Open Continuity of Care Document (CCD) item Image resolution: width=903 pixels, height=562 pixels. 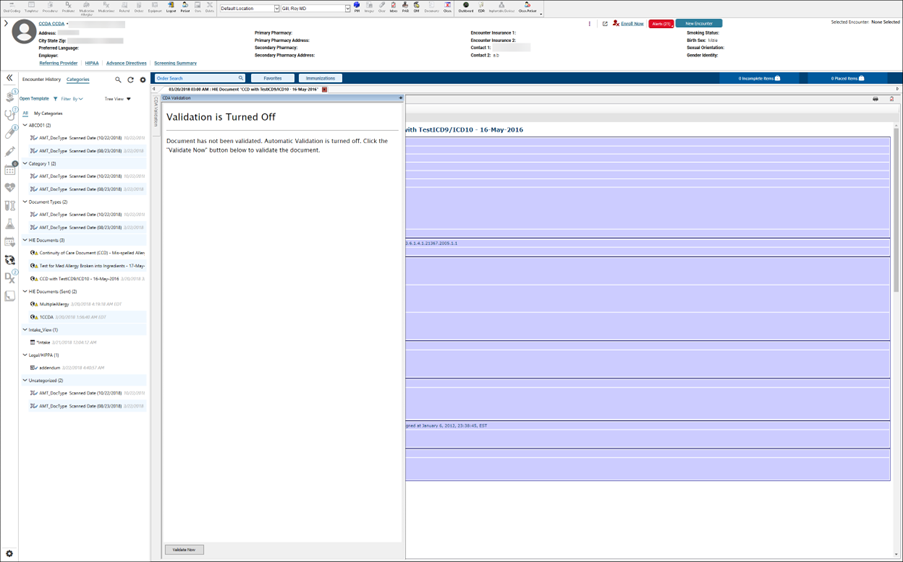pyautogui.click(x=88, y=253)
